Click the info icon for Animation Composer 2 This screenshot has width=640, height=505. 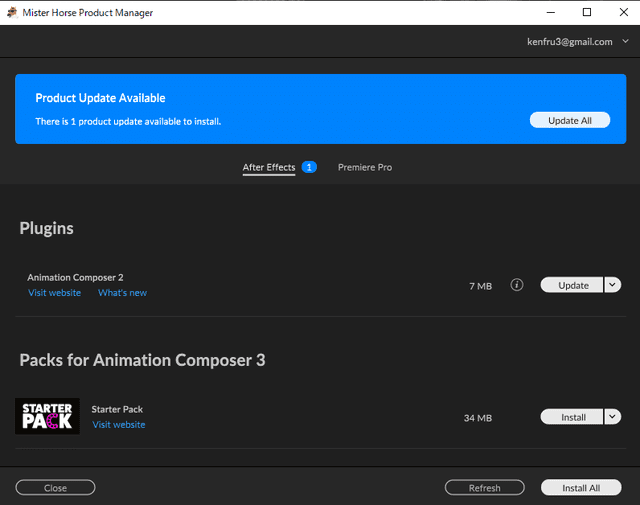click(517, 285)
